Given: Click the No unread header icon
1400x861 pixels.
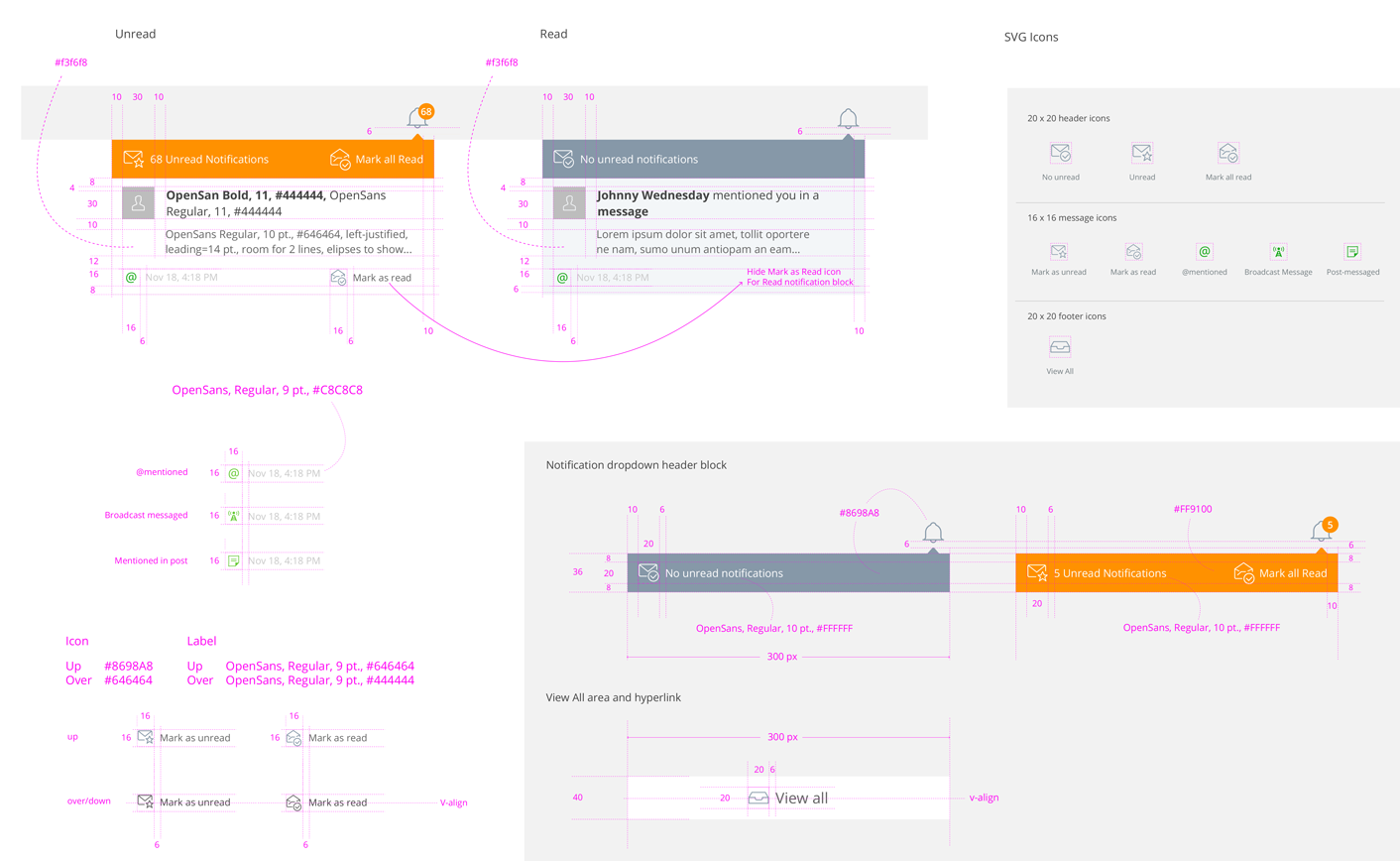Looking at the screenshot, I should 1060,153.
